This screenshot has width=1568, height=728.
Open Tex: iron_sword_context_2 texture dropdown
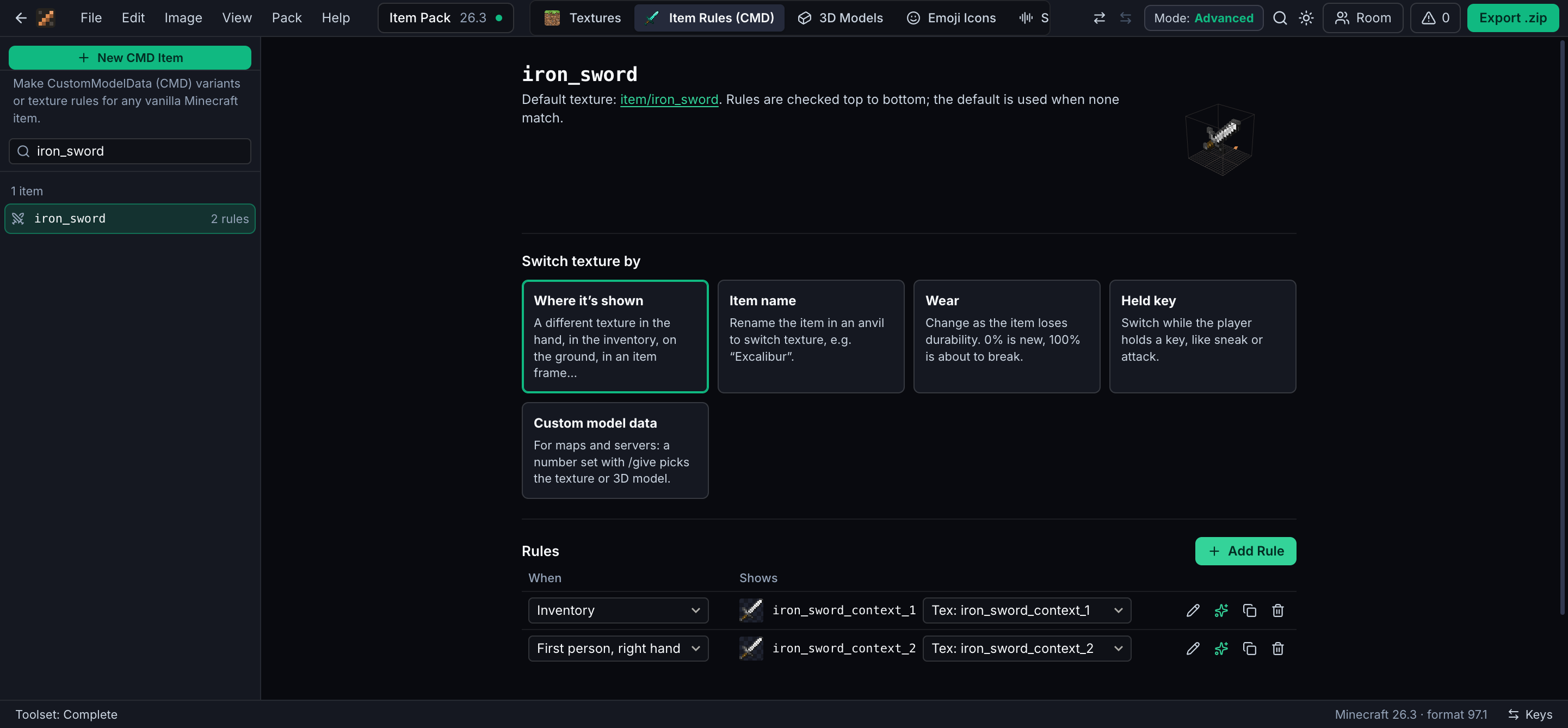tap(1027, 649)
